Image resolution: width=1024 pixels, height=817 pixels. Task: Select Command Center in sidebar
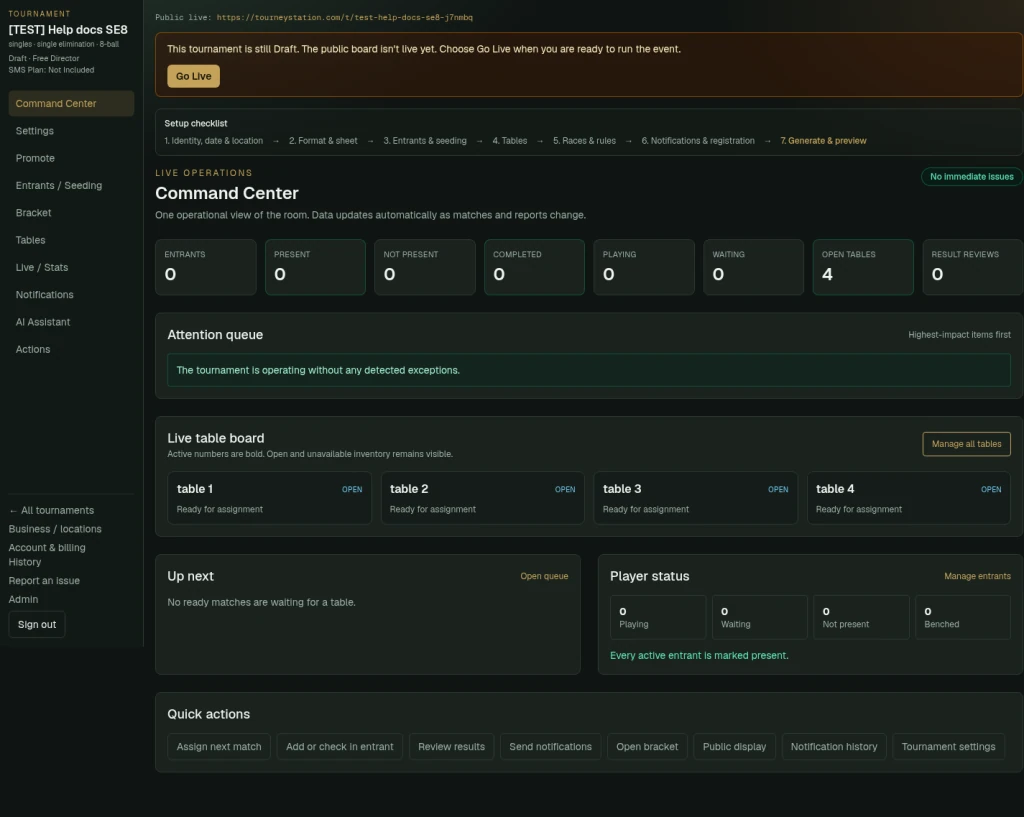pos(71,103)
